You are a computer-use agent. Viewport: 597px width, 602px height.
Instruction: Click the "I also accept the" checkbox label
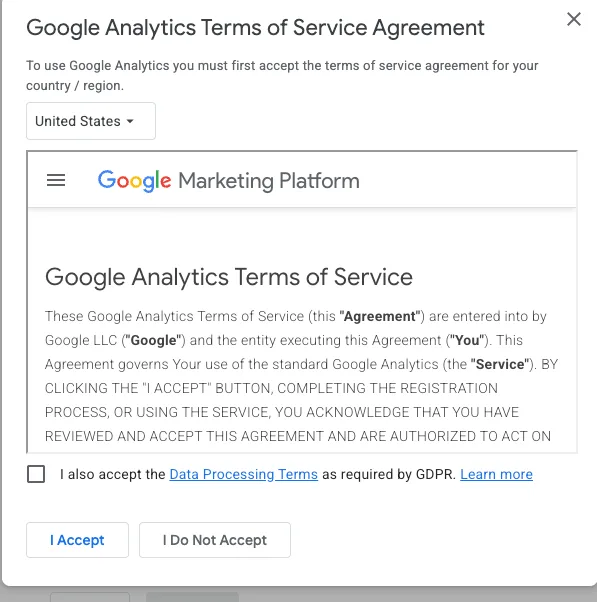[112, 474]
